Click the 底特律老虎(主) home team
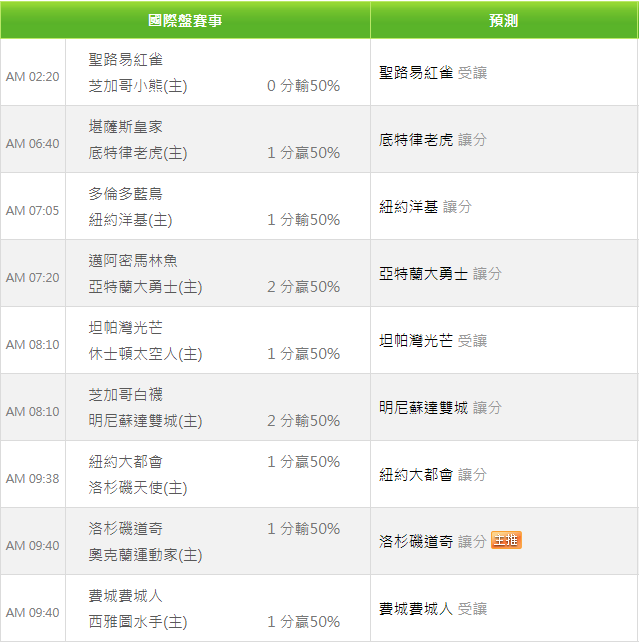This screenshot has height=643, width=639. point(138,153)
